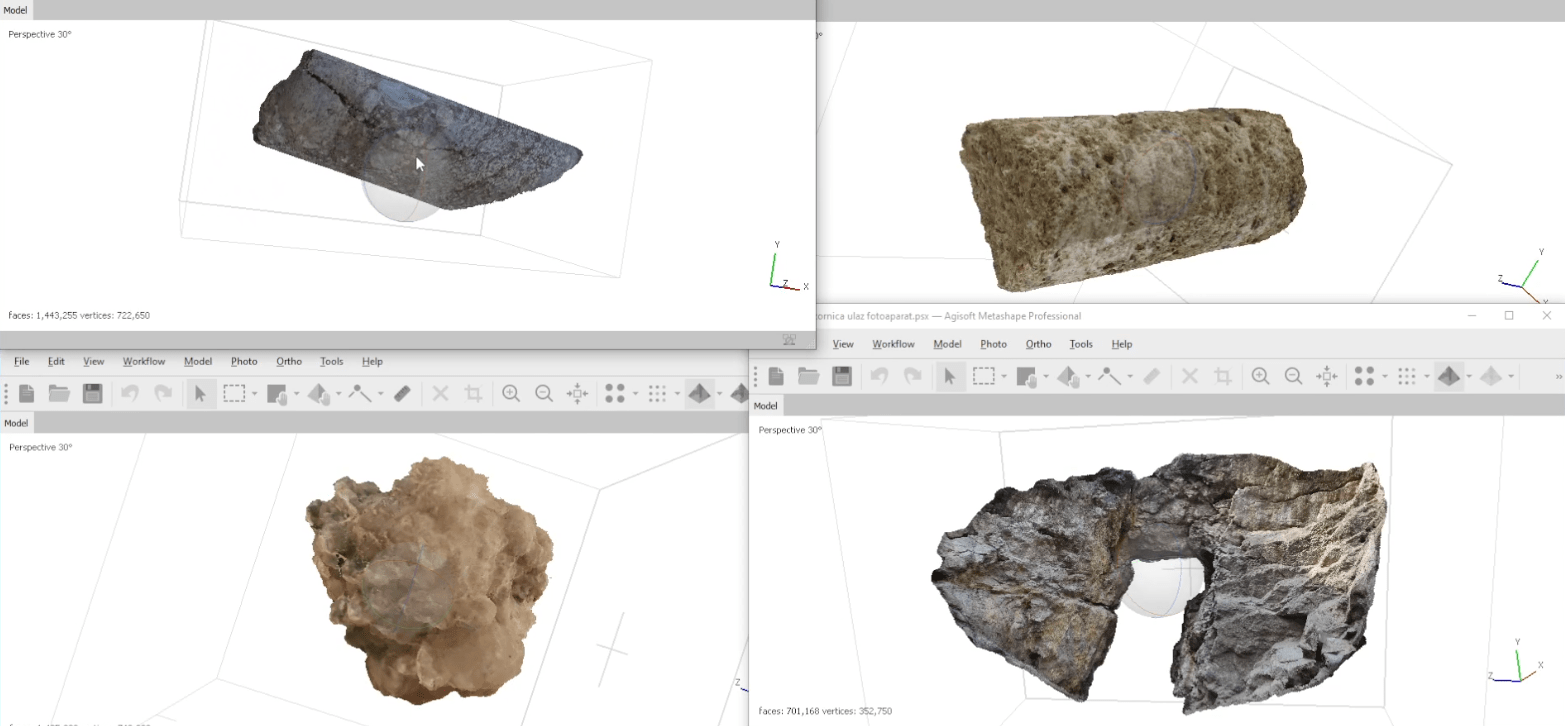Image resolution: width=1565 pixels, height=726 pixels.
Task: Expand Rectangle Selection dropdown arrow in bottom-left window
Action: click(x=254, y=394)
